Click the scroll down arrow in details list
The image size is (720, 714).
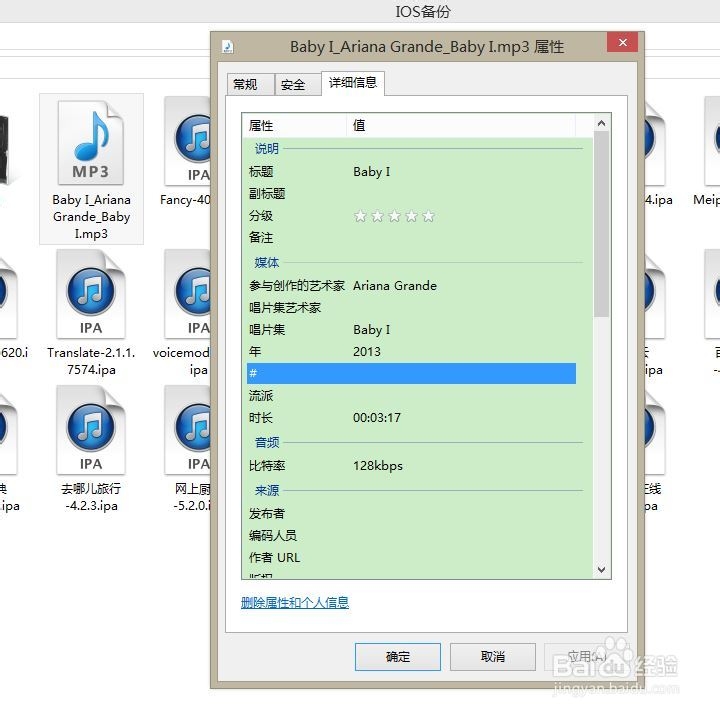point(602,569)
